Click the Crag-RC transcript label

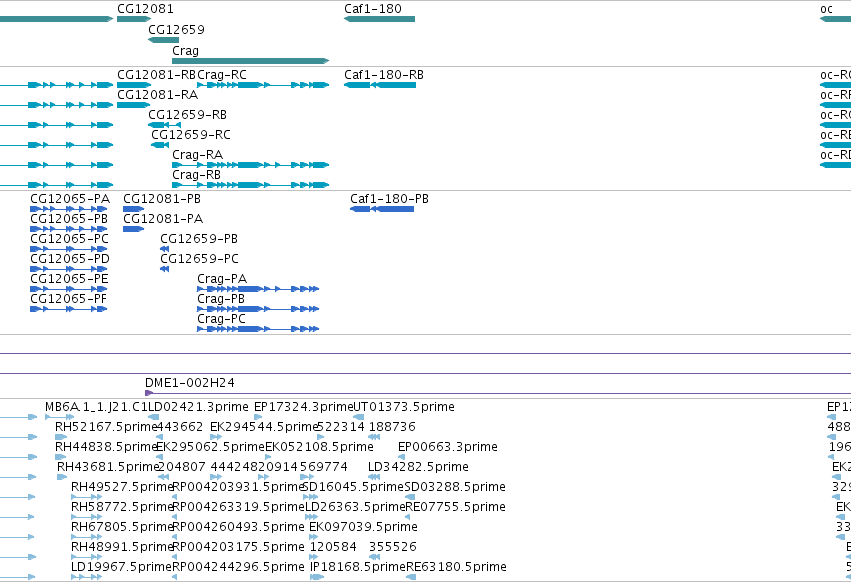tap(221, 74)
